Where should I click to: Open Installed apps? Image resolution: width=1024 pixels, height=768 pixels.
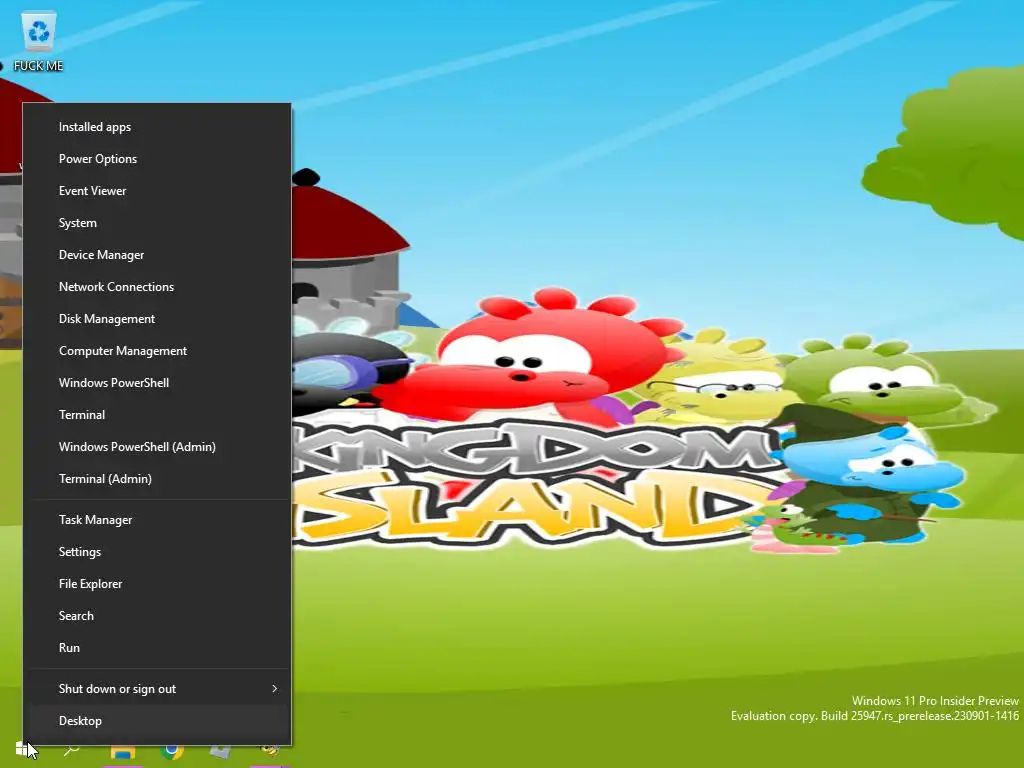[157, 127]
